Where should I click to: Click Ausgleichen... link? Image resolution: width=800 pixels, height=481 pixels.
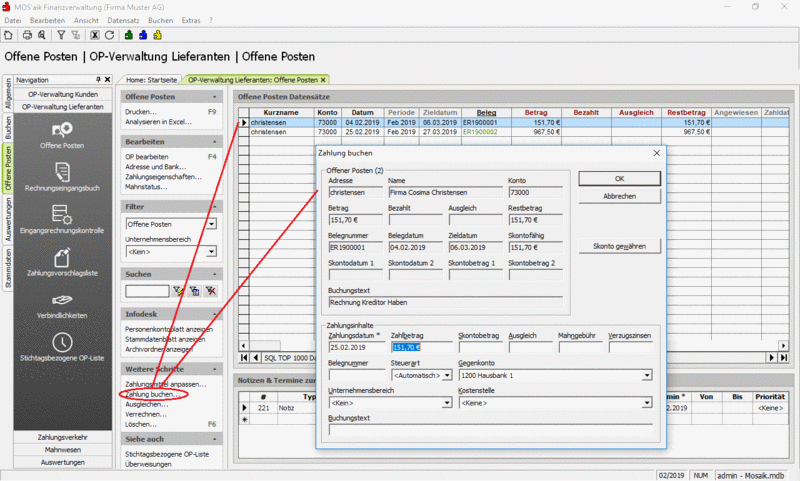pos(146,404)
